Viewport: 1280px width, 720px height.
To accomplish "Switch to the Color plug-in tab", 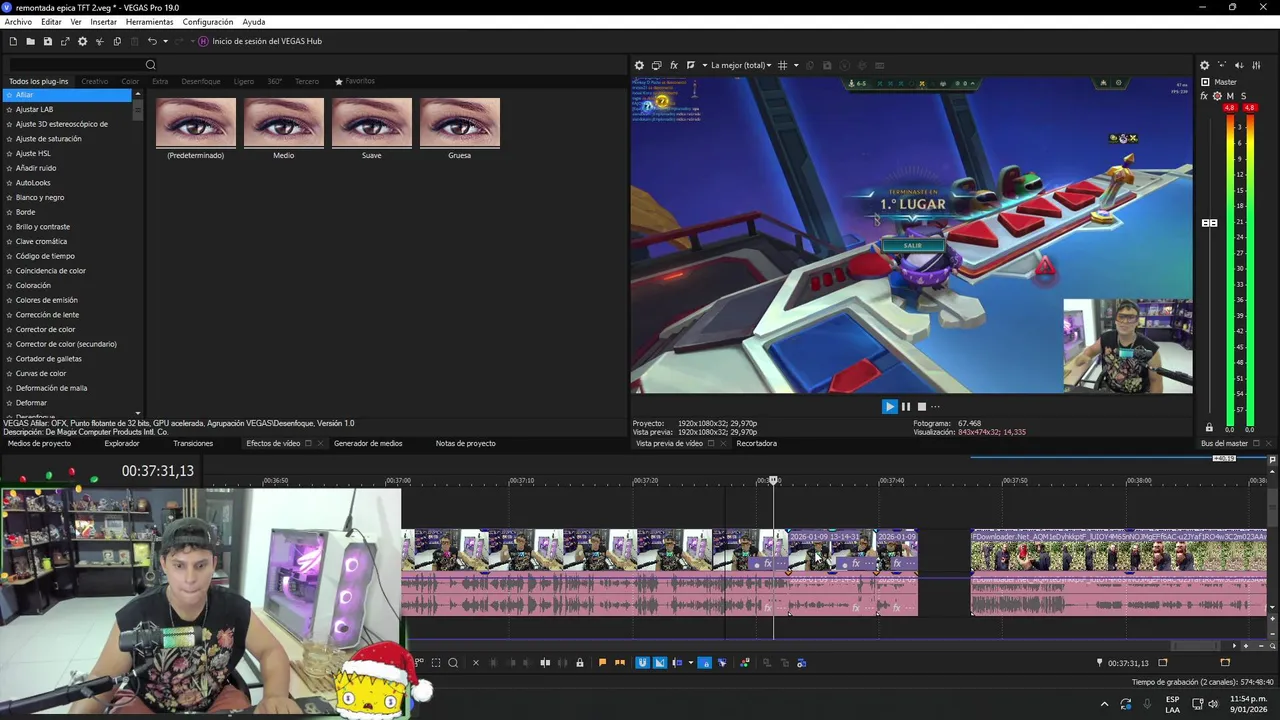I will [130, 81].
